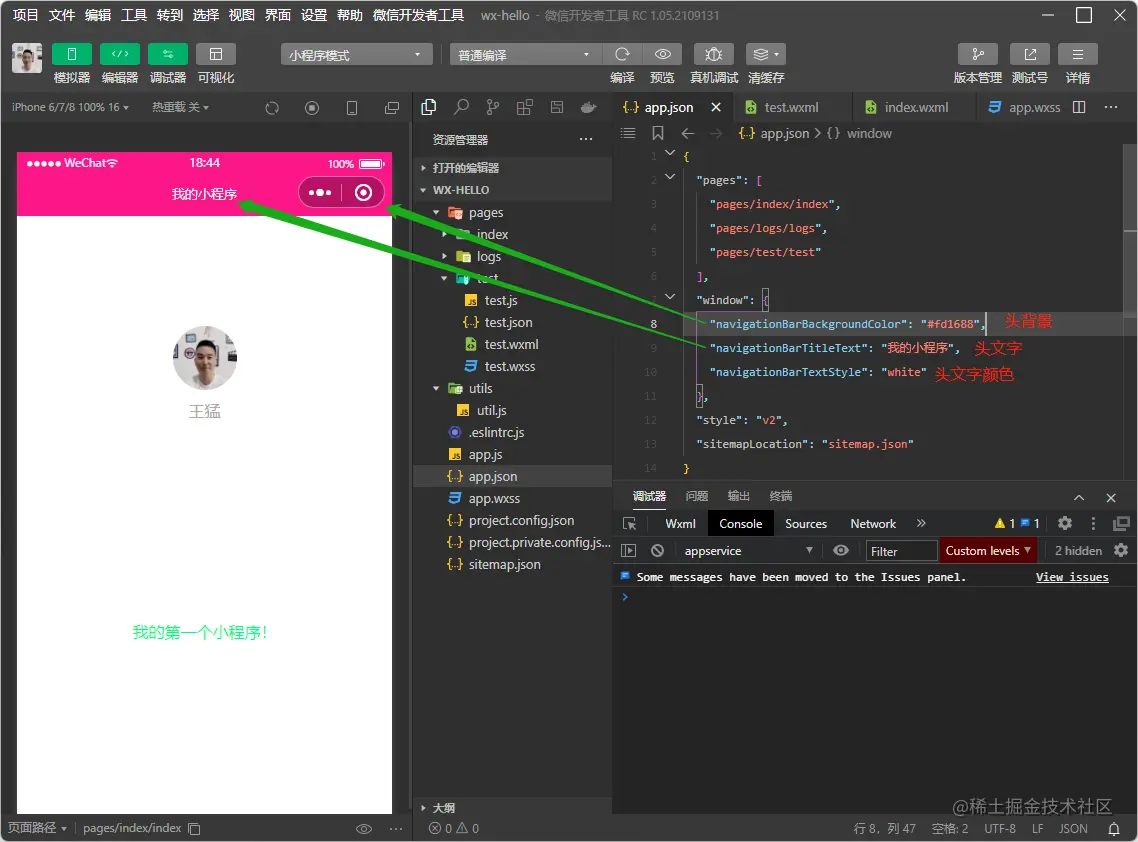Collapse the utils folder
The image size is (1138, 842).
pyautogui.click(x=512, y=388)
